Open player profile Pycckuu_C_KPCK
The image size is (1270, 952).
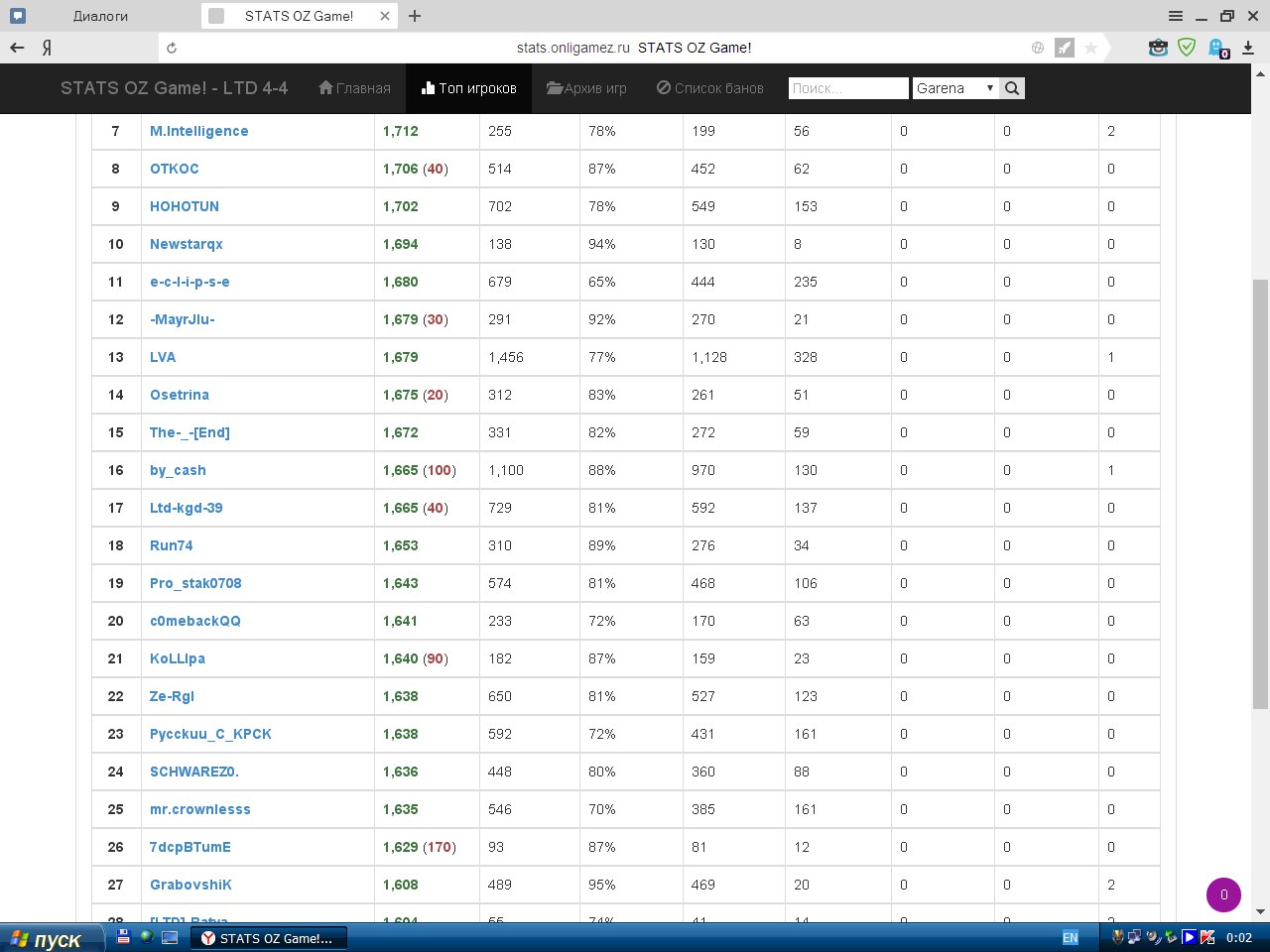click(x=210, y=734)
